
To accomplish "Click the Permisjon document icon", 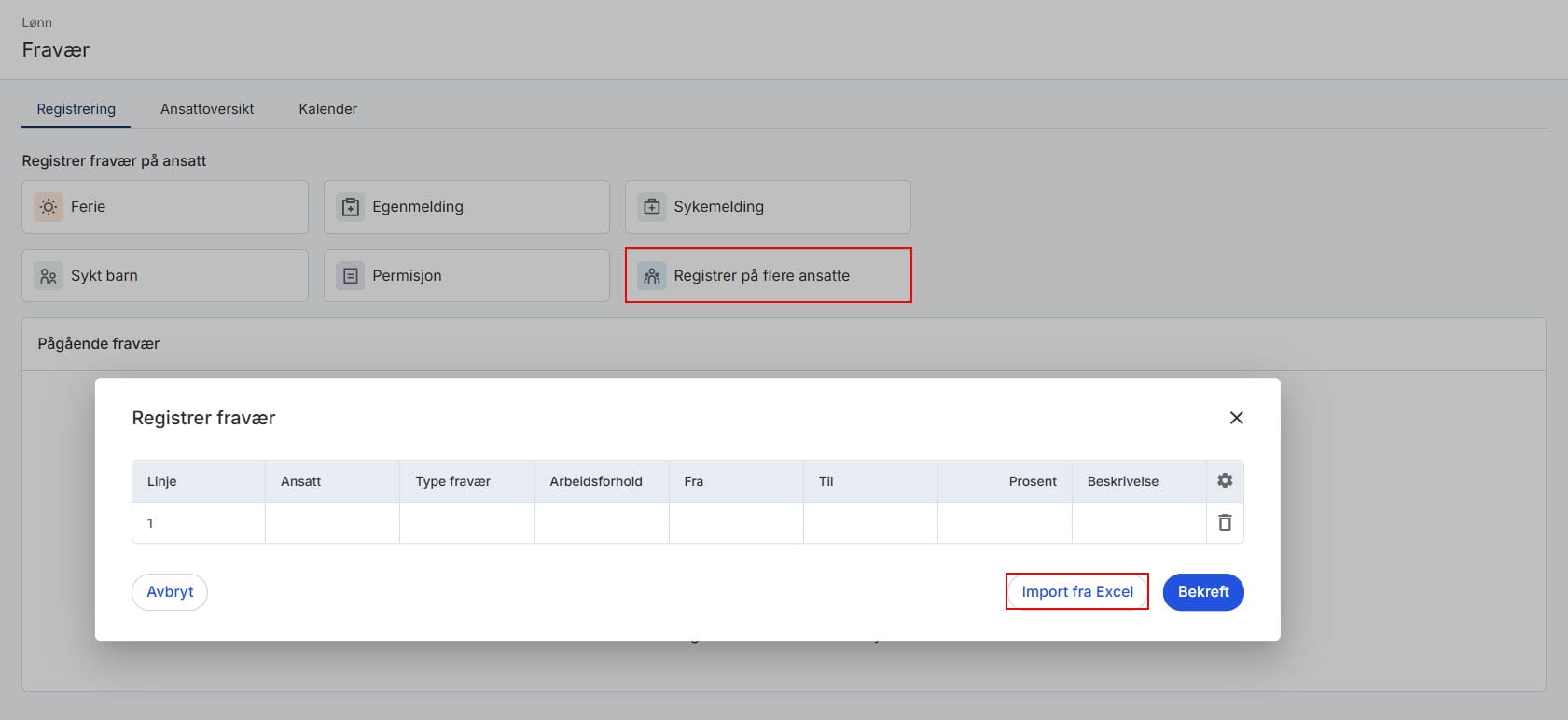I will [350, 276].
